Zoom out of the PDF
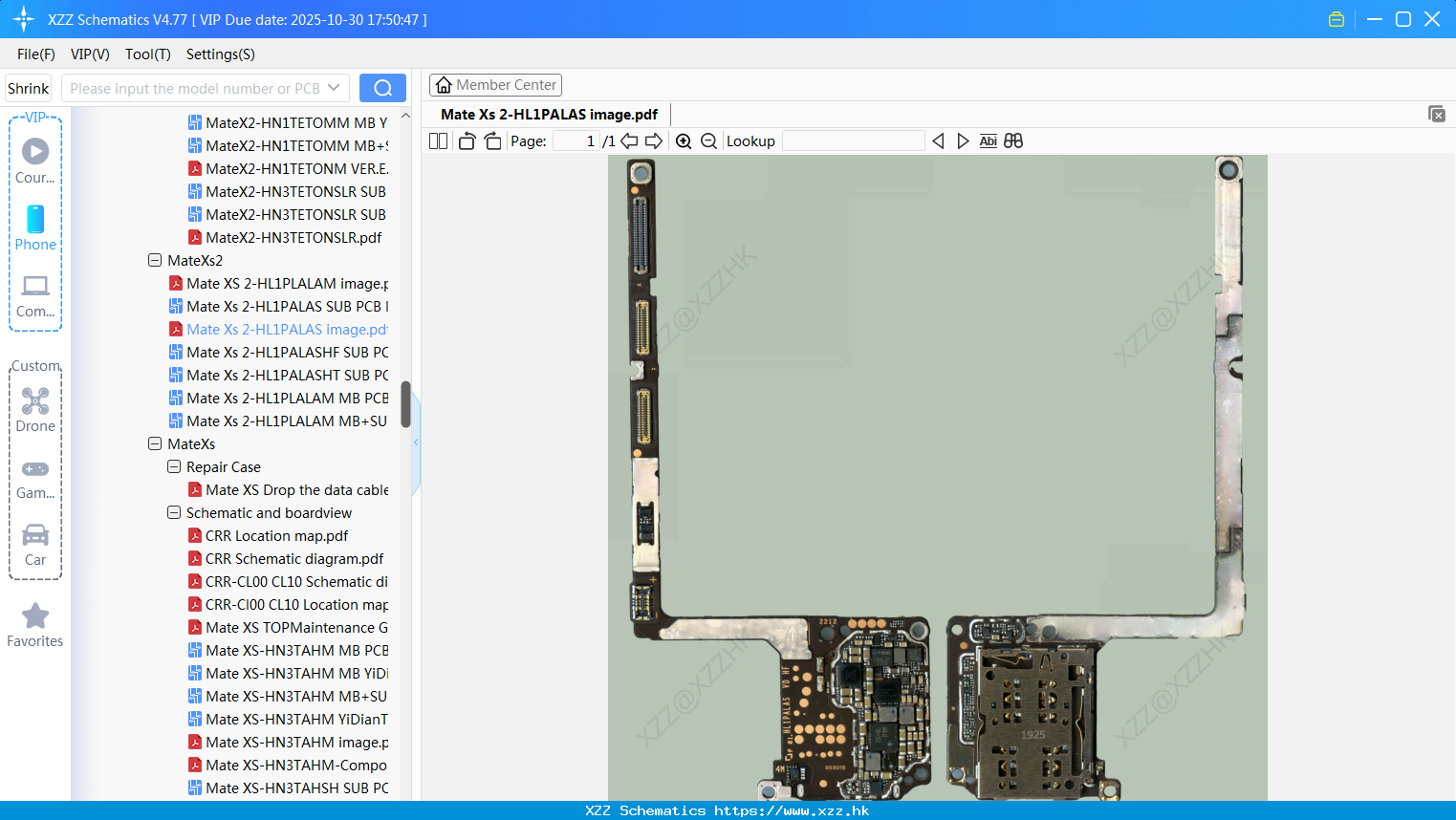This screenshot has height=820, width=1456. [708, 141]
